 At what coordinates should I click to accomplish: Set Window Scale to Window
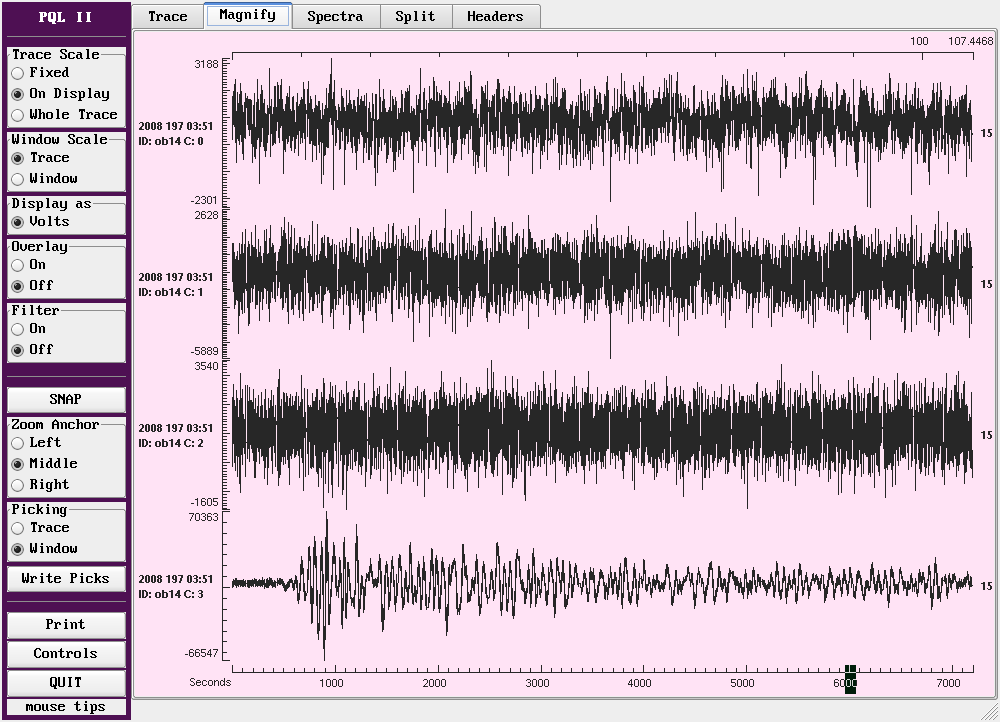(x=18, y=179)
